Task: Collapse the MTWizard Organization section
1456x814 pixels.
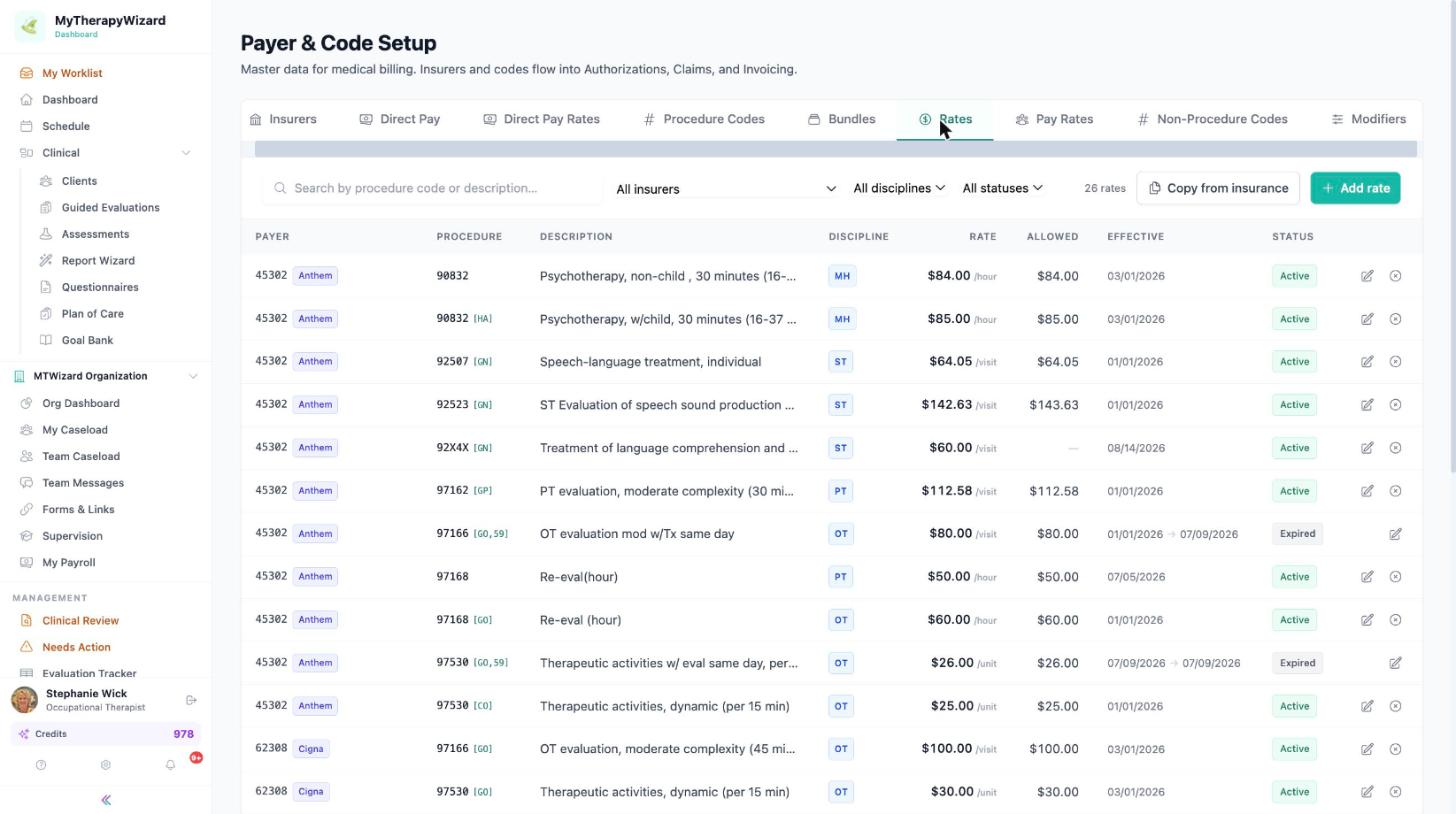Action: [x=193, y=376]
